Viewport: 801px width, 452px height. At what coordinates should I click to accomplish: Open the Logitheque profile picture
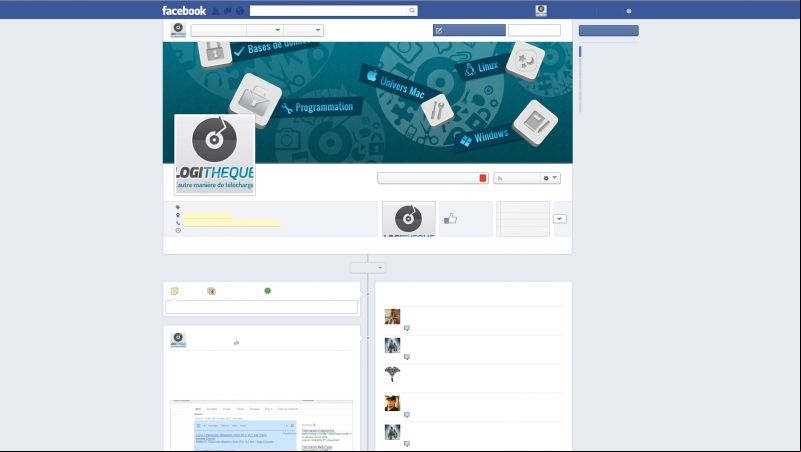[x=215, y=154]
